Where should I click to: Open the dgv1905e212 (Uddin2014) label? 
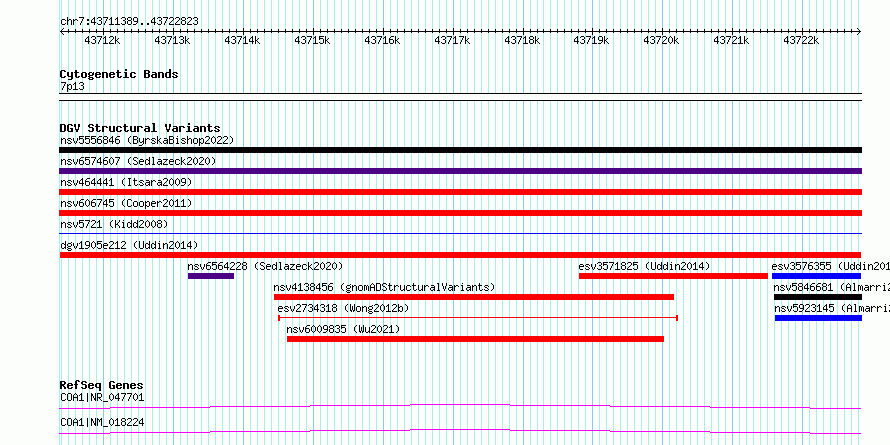[129, 245]
